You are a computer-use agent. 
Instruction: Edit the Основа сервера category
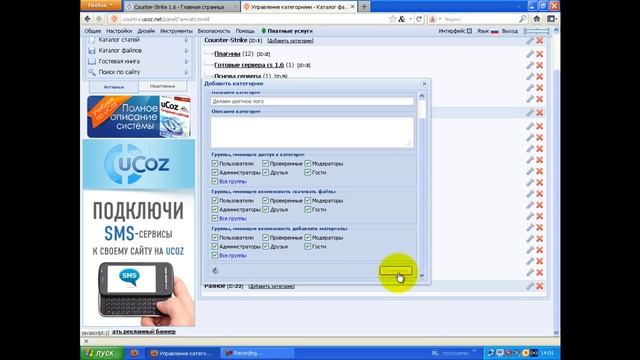coord(530,76)
